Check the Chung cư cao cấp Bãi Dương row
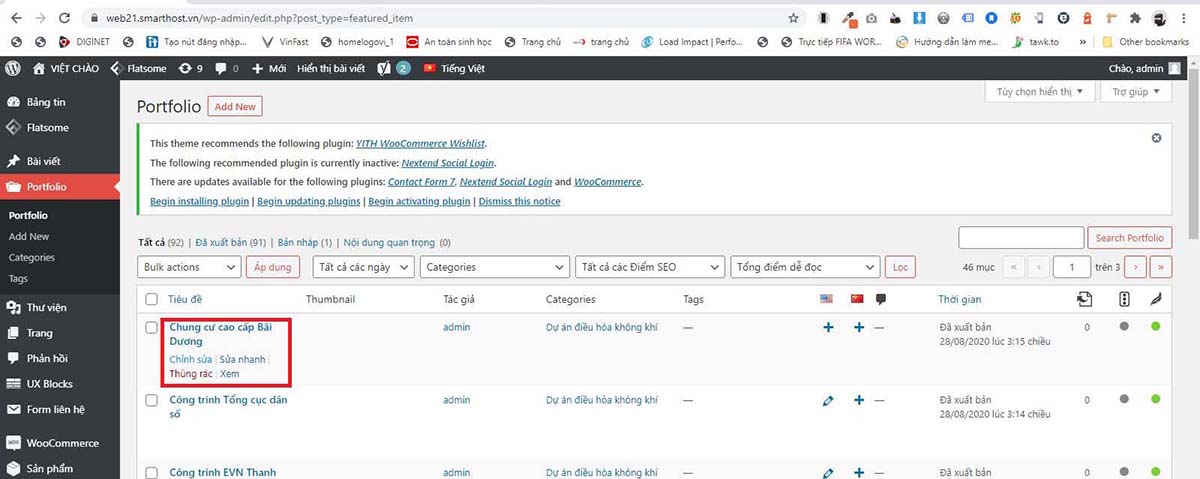 tap(152, 327)
